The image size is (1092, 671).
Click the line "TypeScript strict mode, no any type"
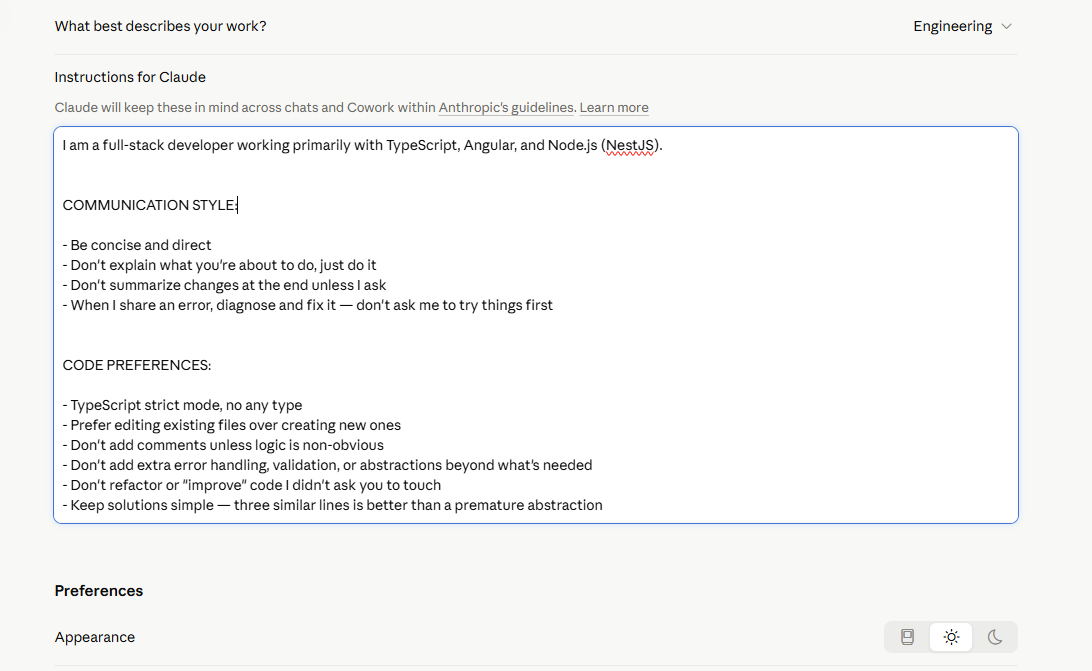[182, 405]
